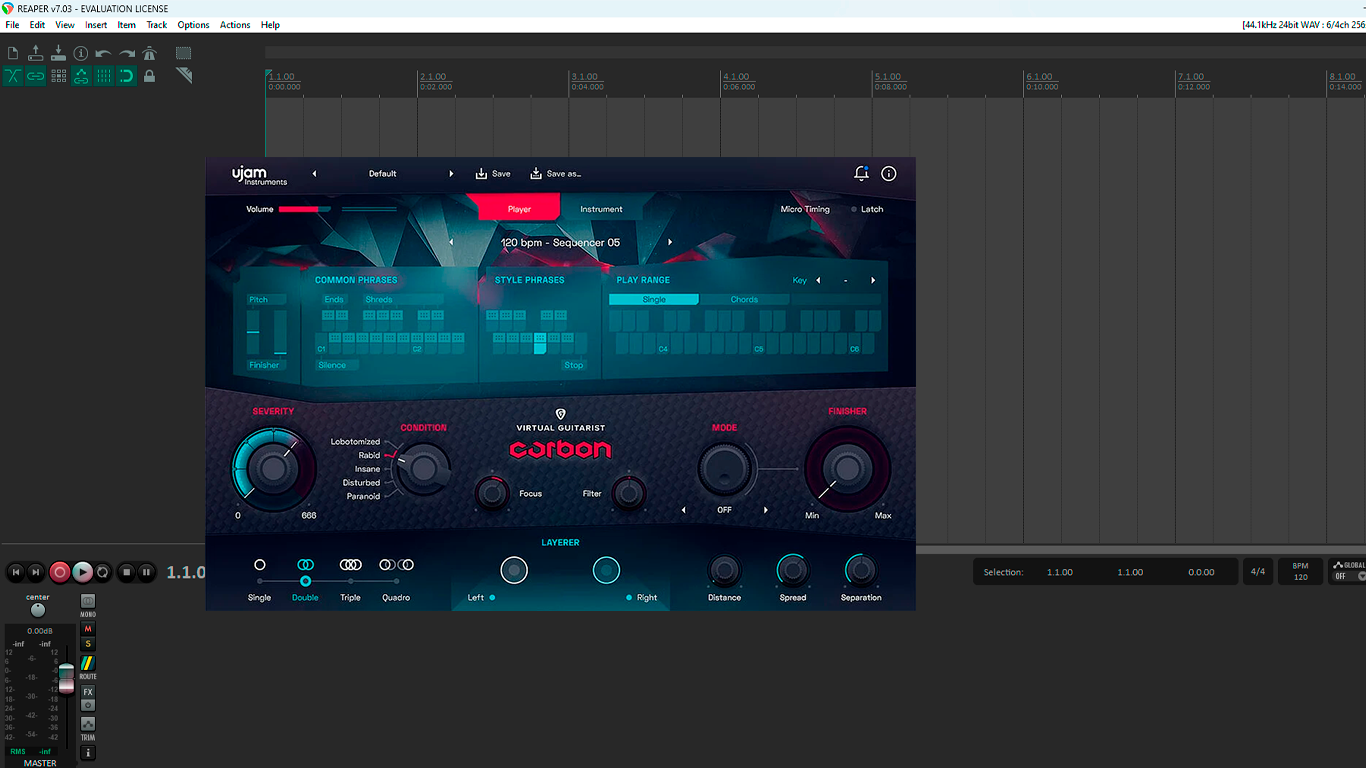Switch to the Player tab
1366x768 pixels.
(x=520, y=209)
